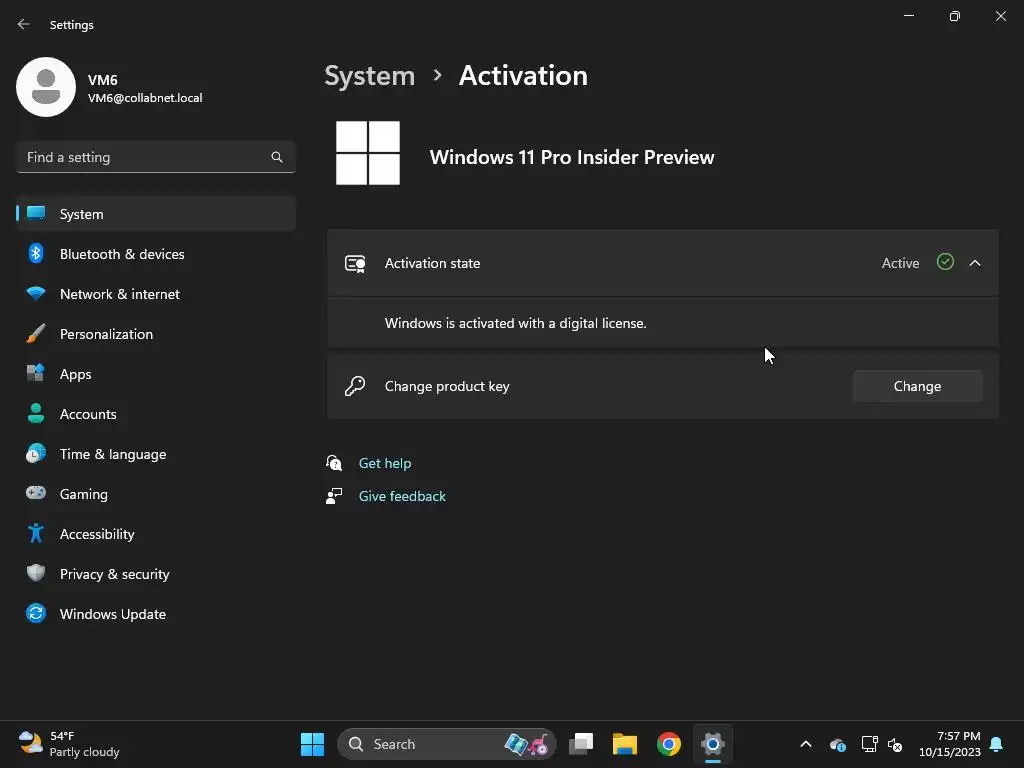Click the back arrow in Settings
1024x768 pixels.
point(24,24)
